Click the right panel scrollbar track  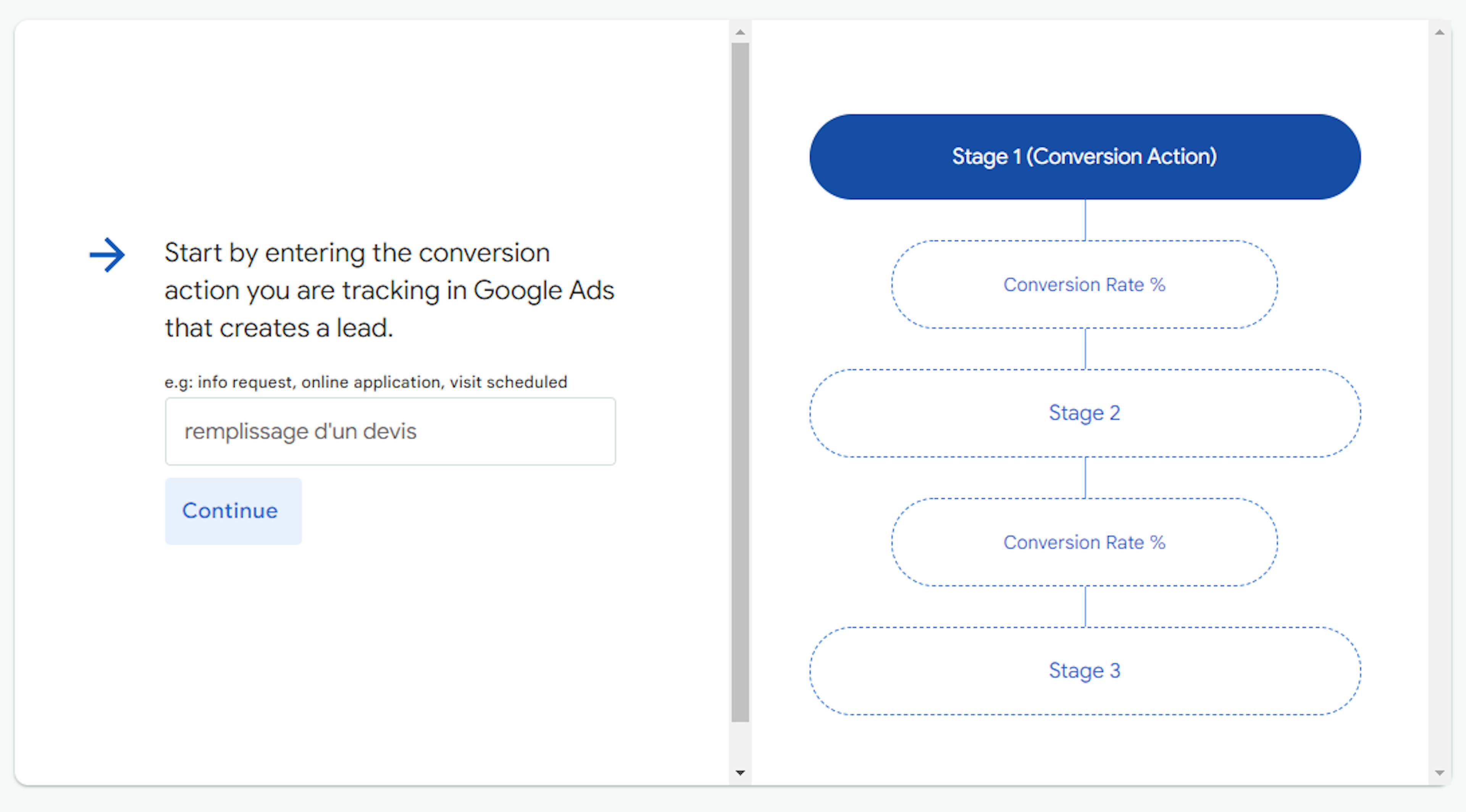tap(1439, 398)
